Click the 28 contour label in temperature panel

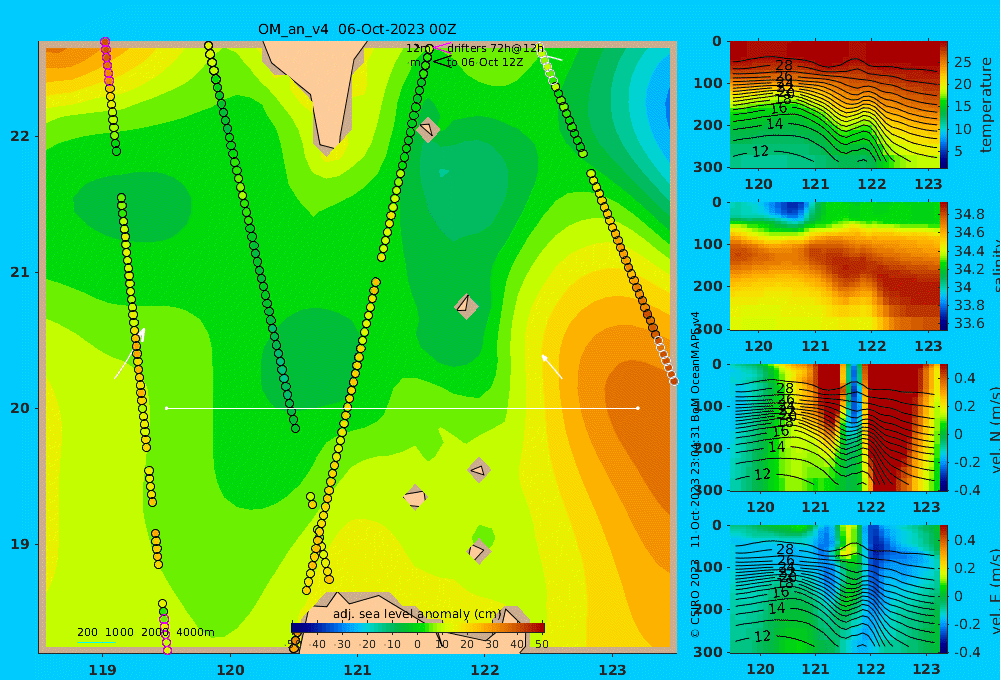click(784, 65)
